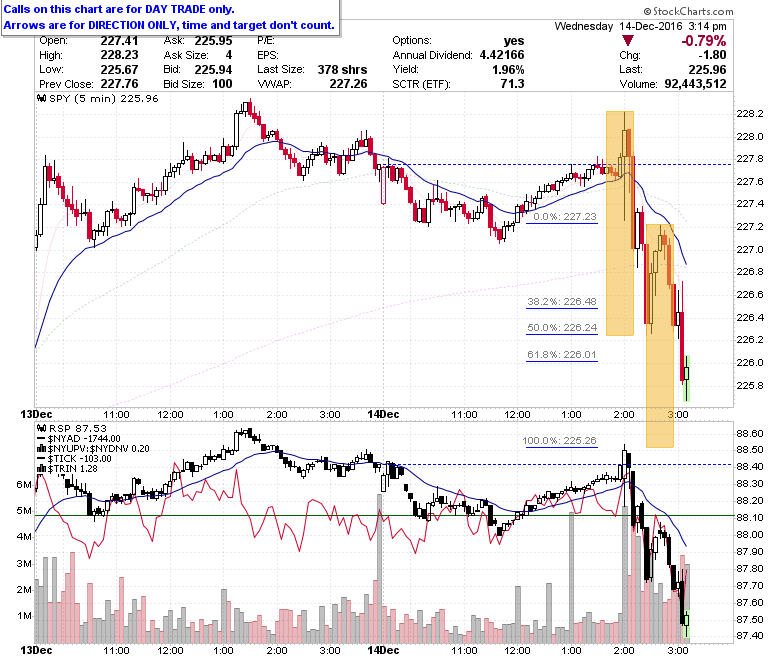Click the Annual Dividend value 4.42166
Image resolution: width=780 pixels, height=659 pixels.
click(x=502, y=55)
